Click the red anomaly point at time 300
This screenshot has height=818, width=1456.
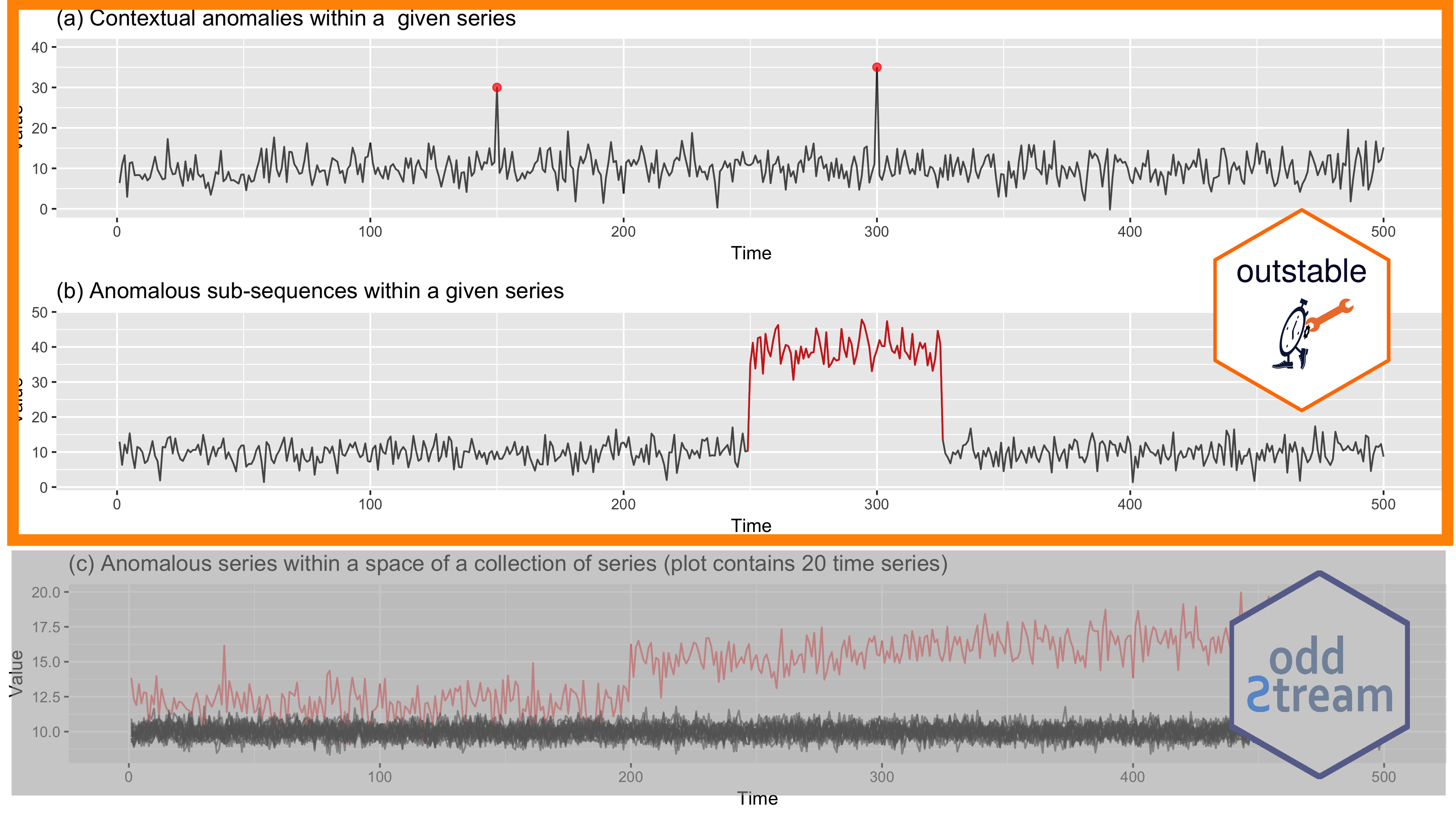[877, 67]
